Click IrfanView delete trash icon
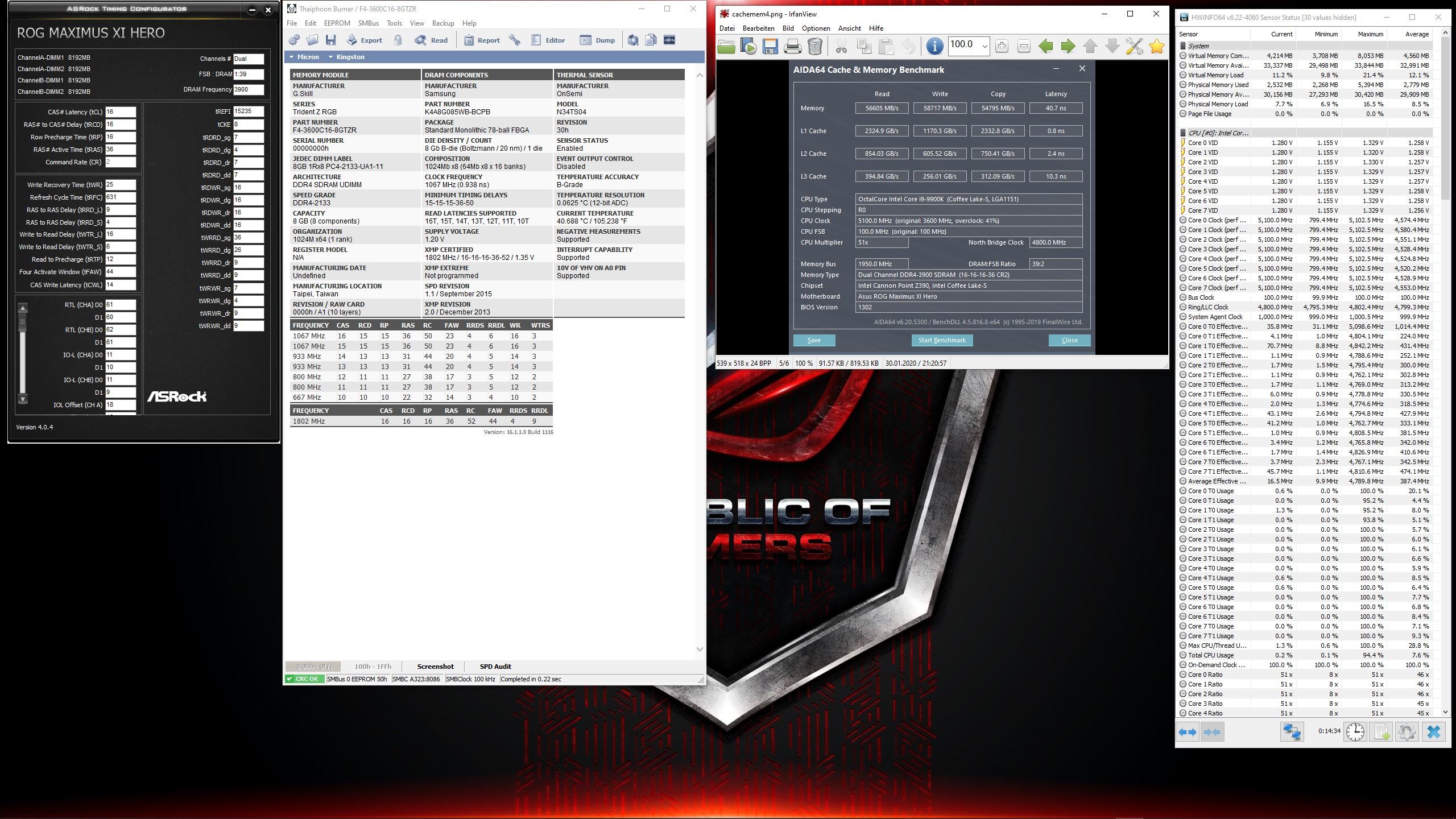1456x819 pixels. pos(815,46)
